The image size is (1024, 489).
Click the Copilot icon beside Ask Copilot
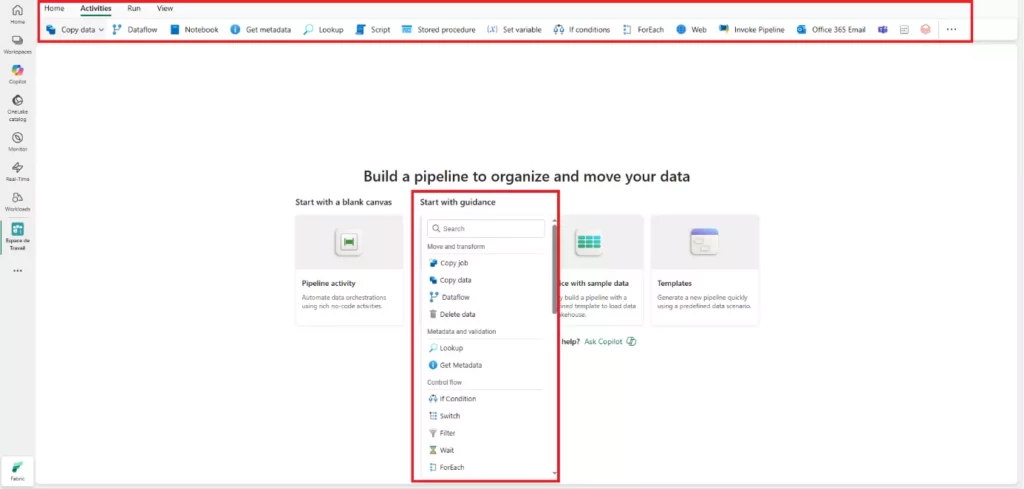(x=631, y=341)
